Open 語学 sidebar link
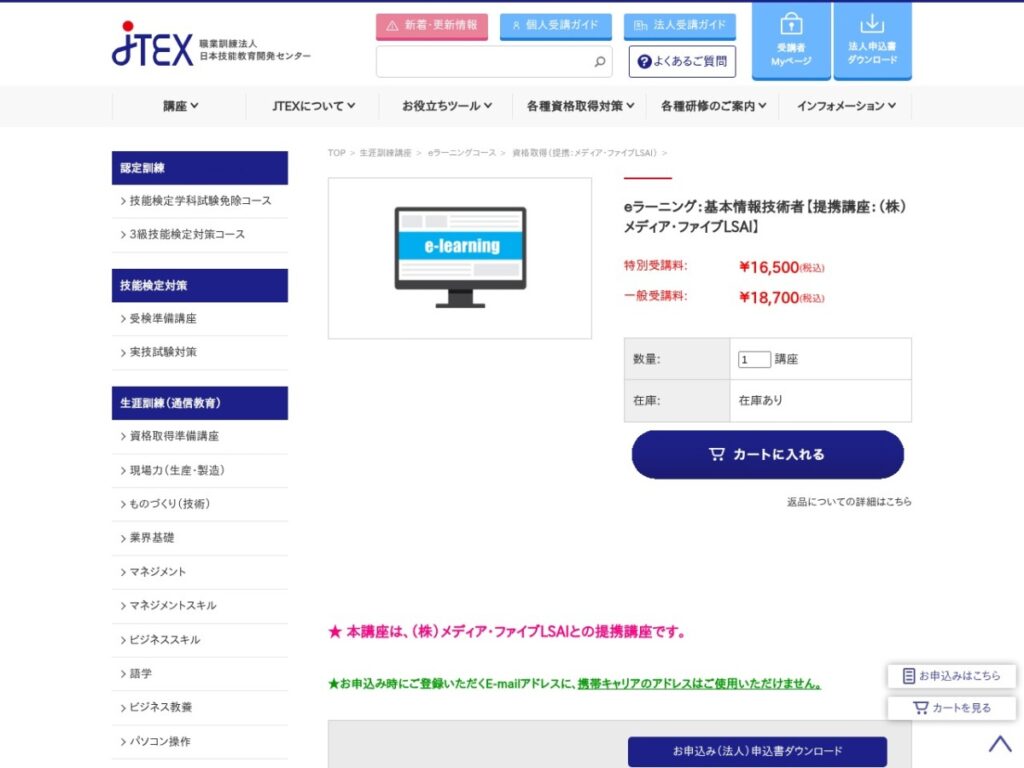 200,674
